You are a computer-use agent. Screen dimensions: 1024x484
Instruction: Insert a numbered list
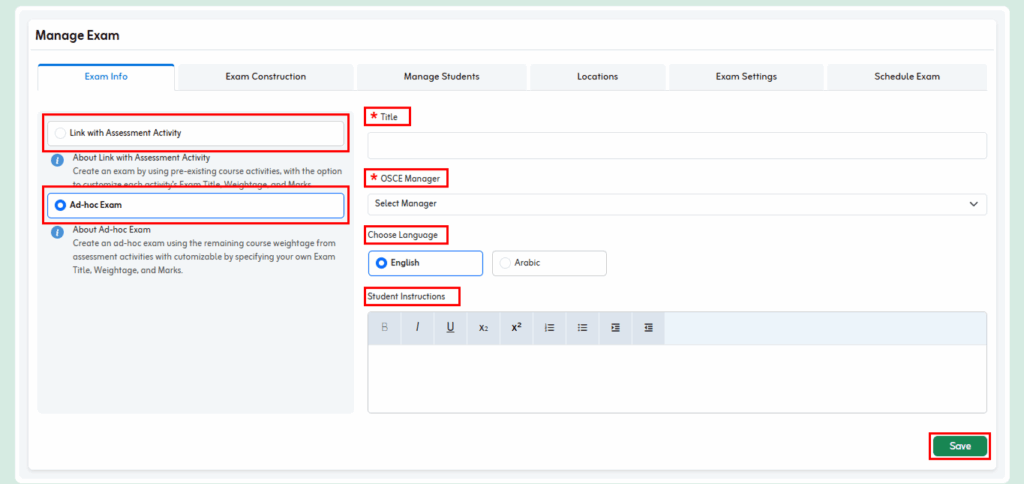tap(549, 327)
